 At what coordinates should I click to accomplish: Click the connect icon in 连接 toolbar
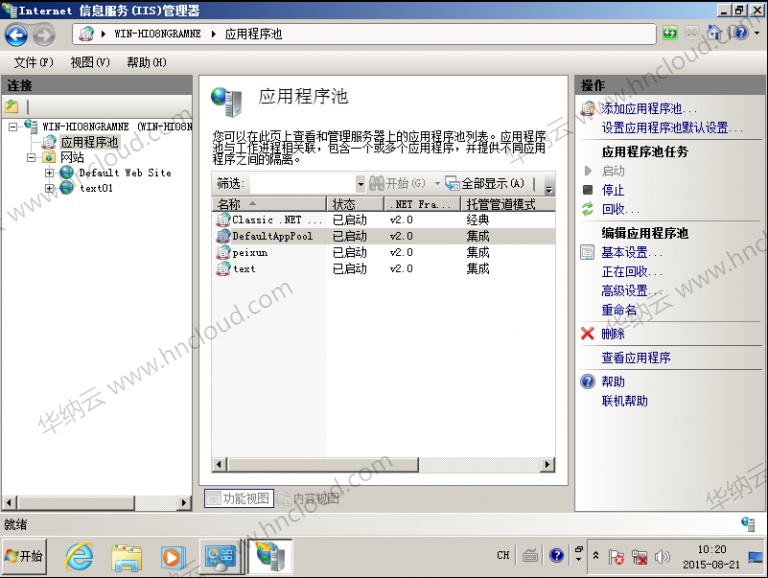point(12,106)
